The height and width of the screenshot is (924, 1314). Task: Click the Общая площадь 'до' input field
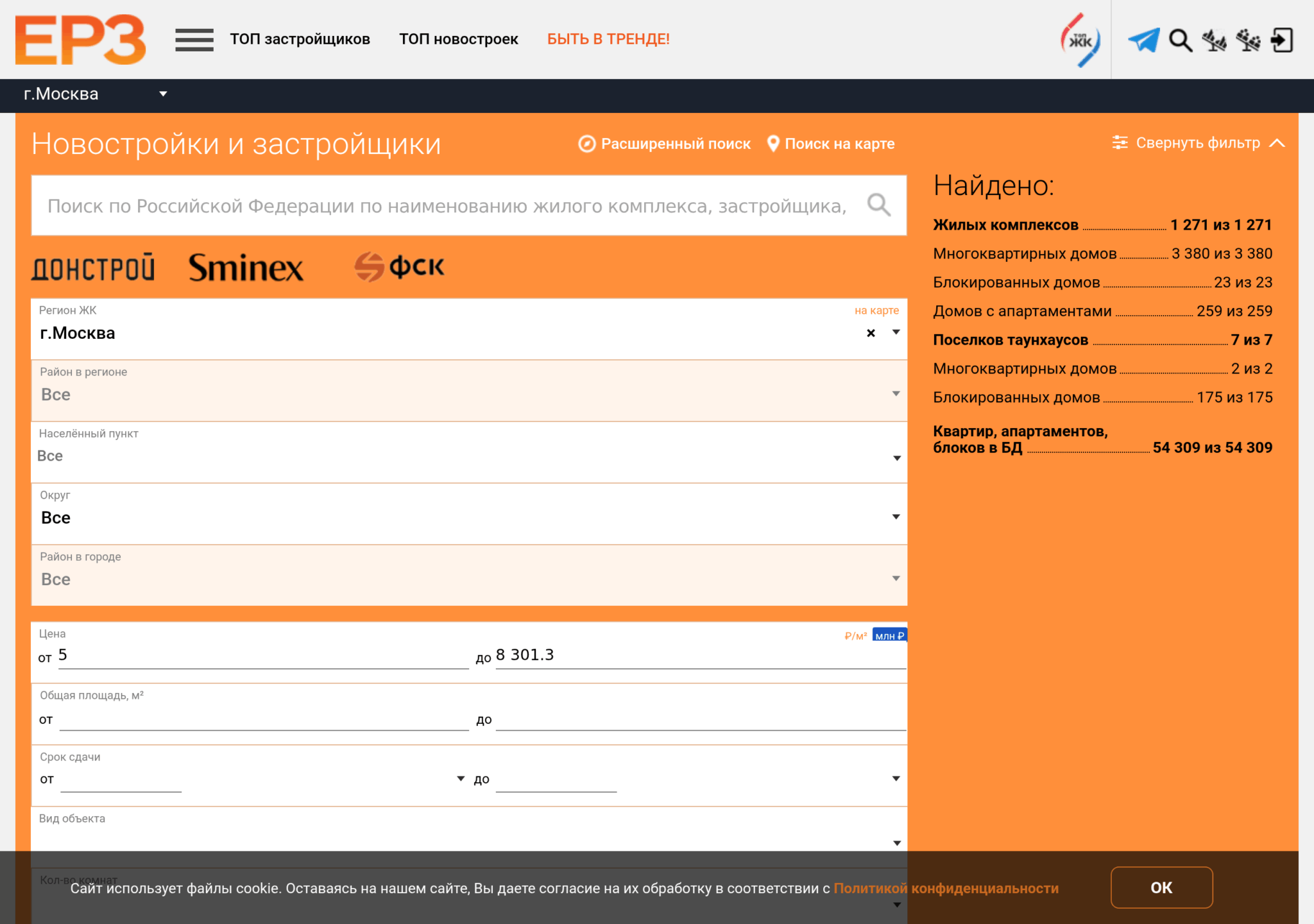click(x=701, y=719)
